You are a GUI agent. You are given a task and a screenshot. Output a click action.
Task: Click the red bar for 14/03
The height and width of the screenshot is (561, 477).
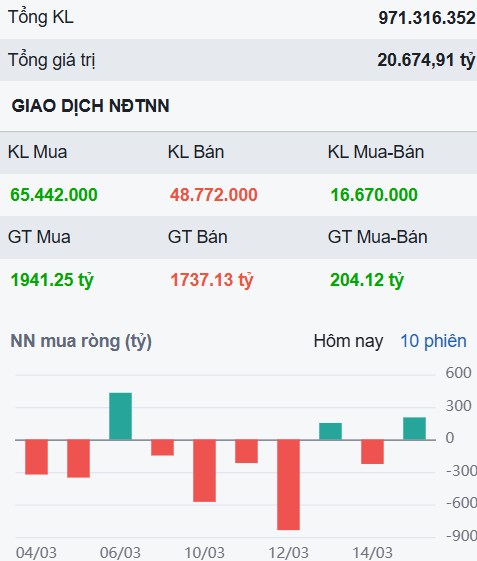tap(373, 452)
